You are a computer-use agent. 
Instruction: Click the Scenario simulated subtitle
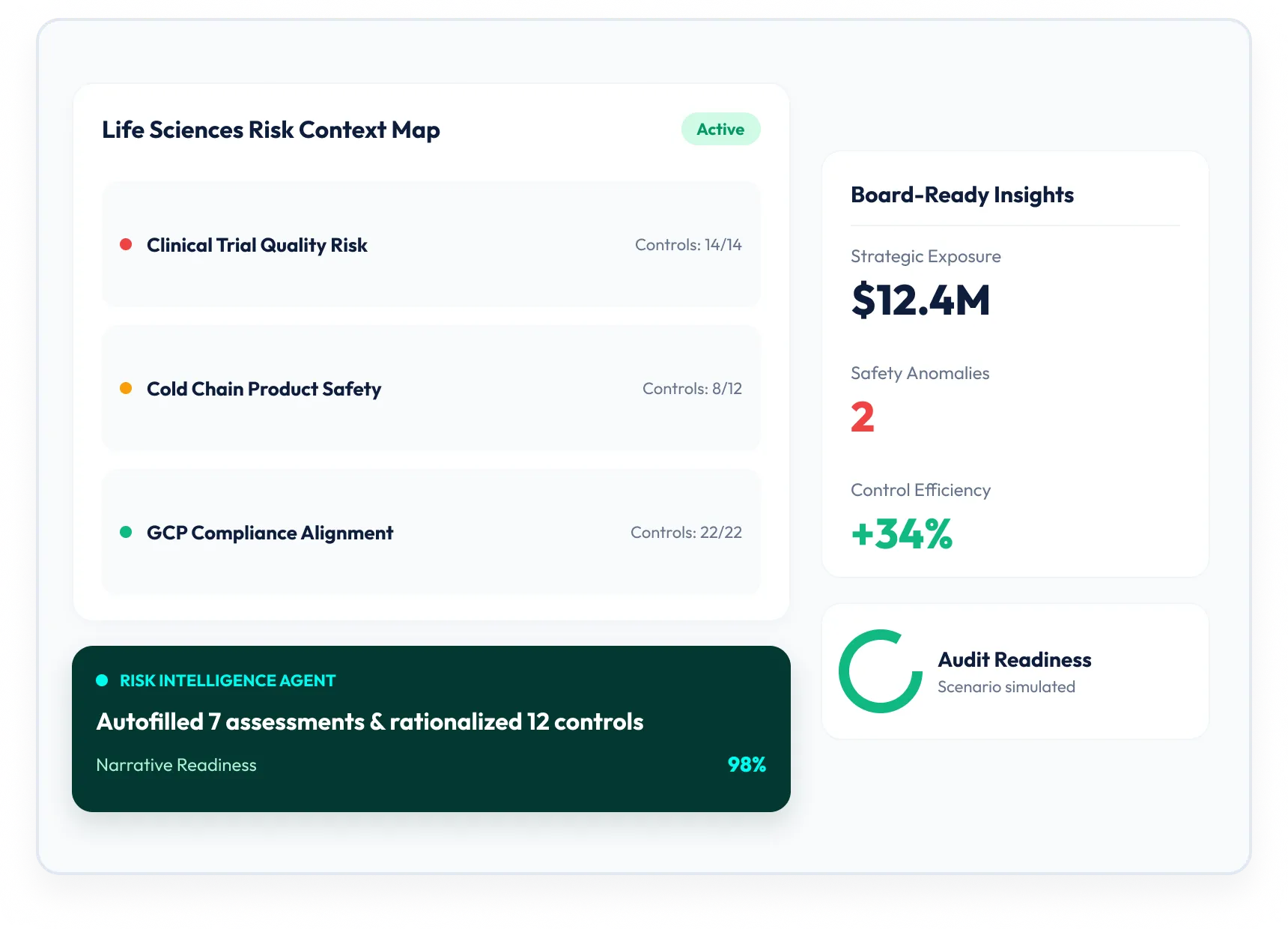1006,687
